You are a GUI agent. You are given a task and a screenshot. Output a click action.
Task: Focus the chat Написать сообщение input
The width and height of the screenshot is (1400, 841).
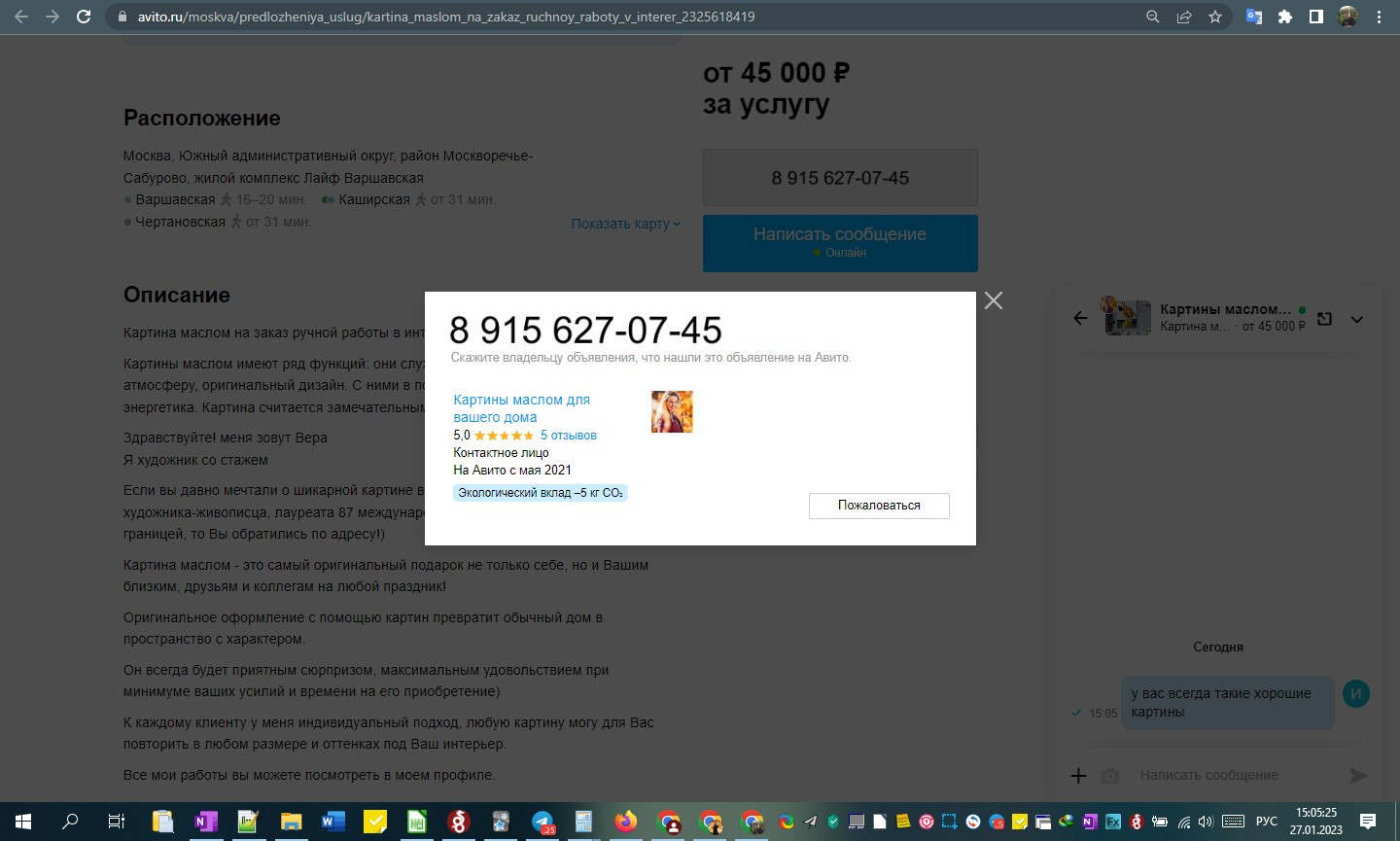coord(1235,776)
